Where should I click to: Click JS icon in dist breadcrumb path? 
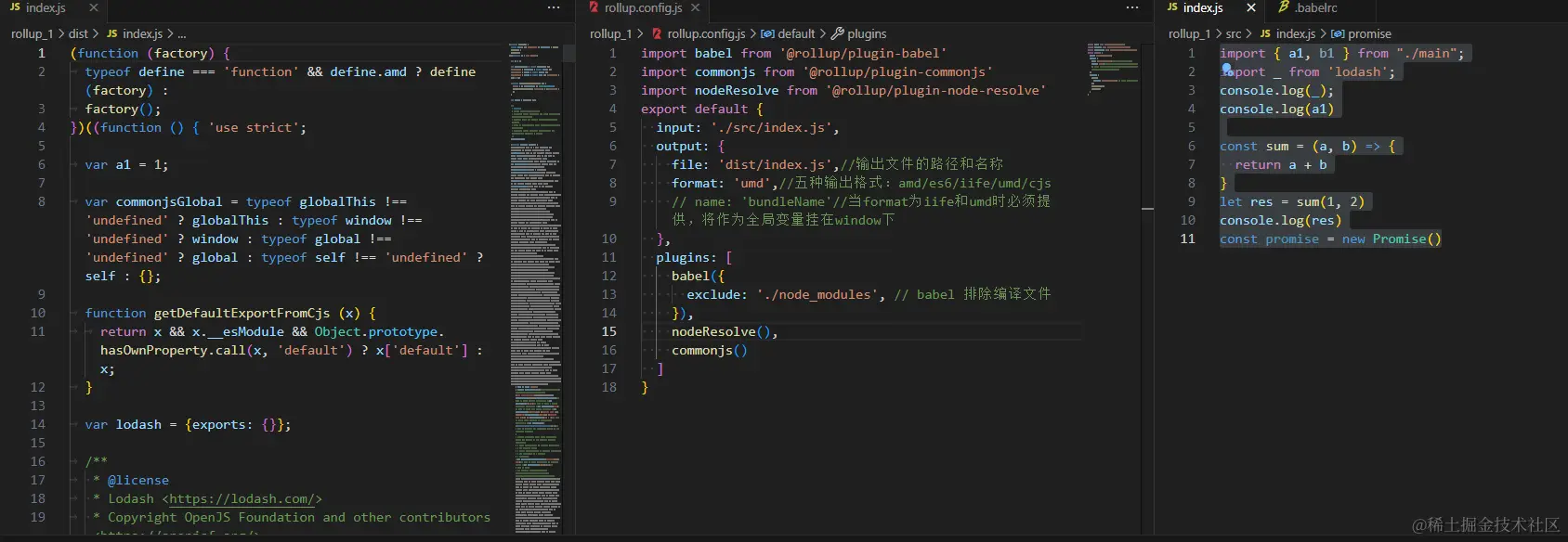pyautogui.click(x=112, y=33)
